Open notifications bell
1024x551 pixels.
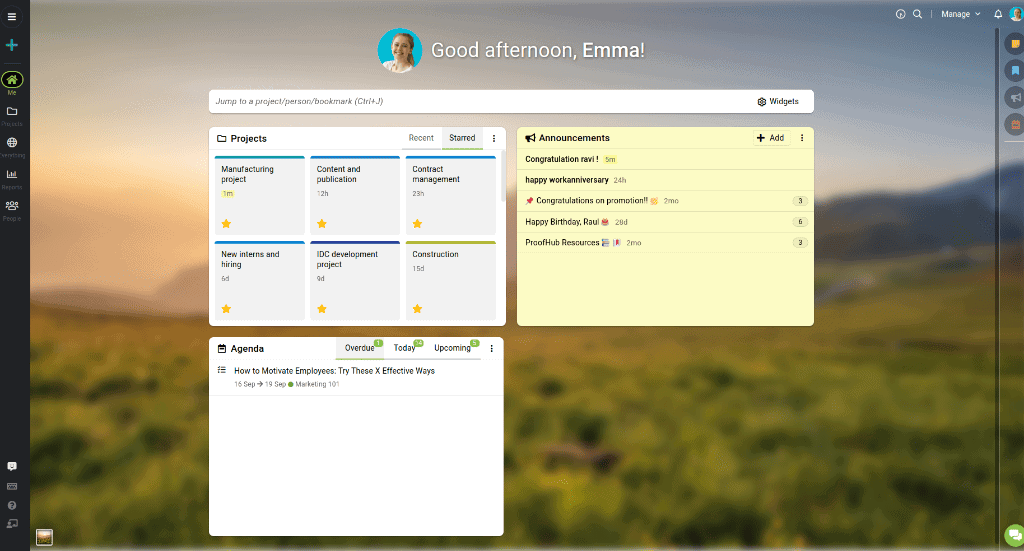998,14
